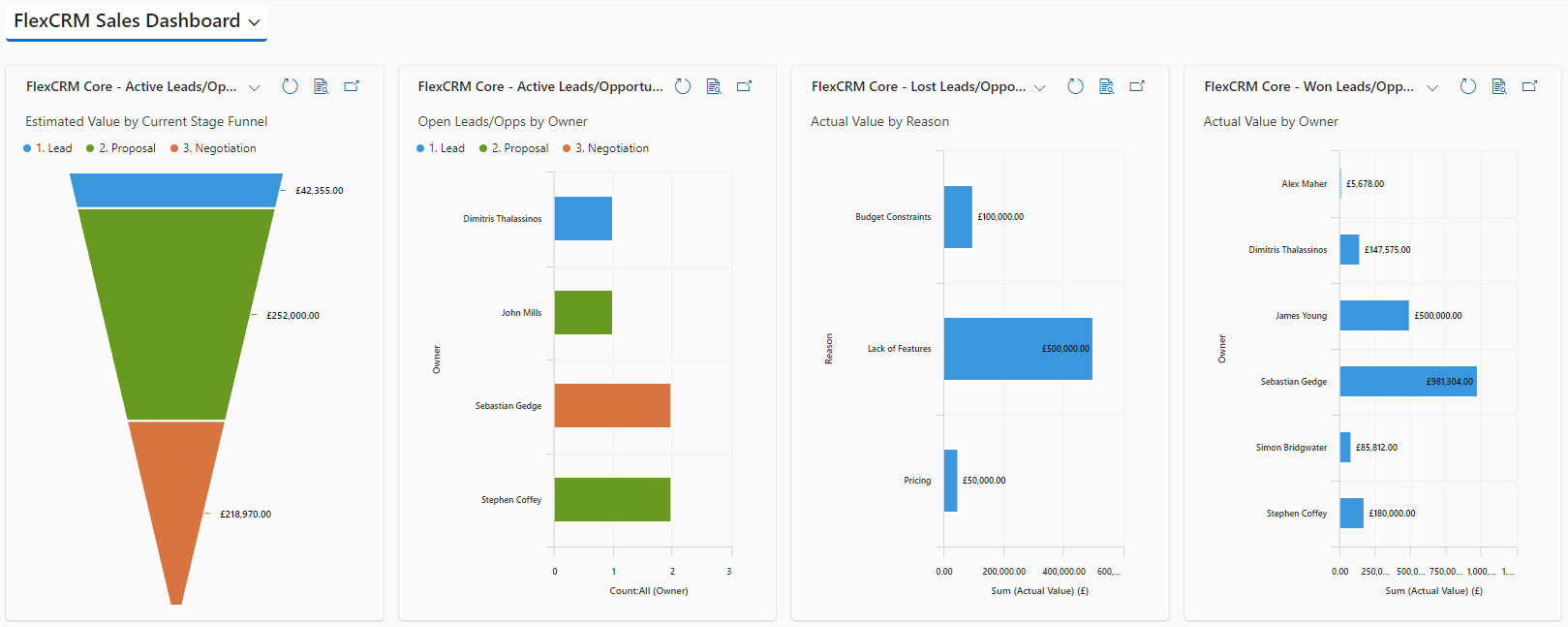Screen dimensions: 1568x627
Task: Click 'Open Leads/Opps by Owner' subtitle
Action: point(503,121)
